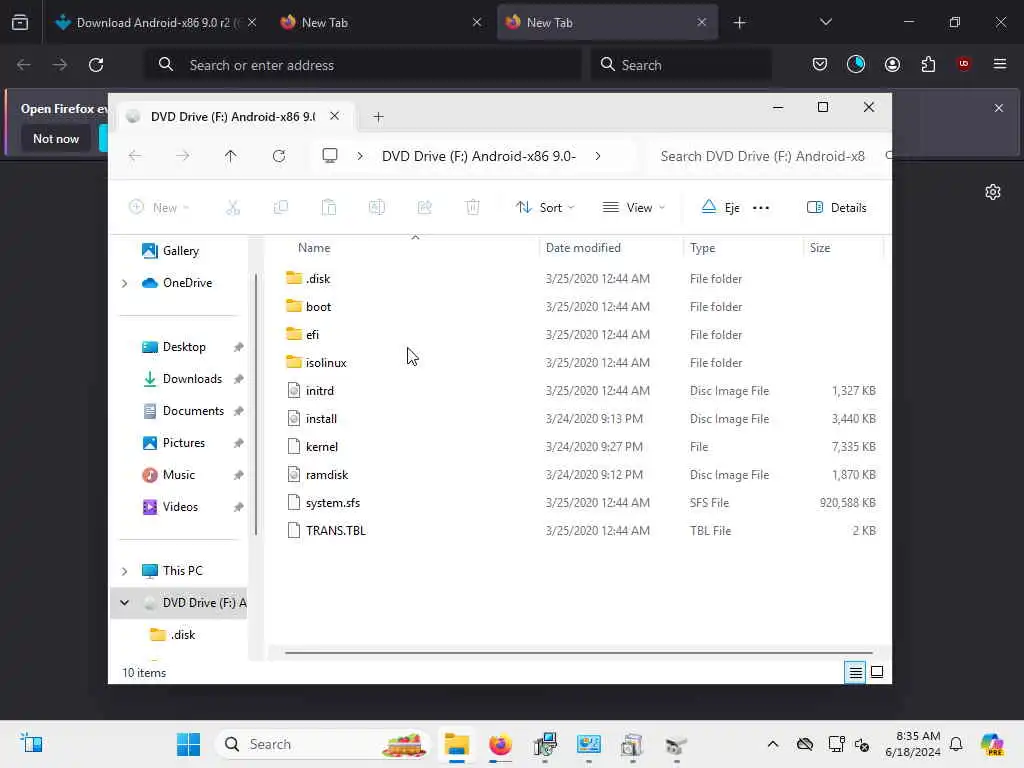Open Firefox application hamburger menu
This screenshot has width=1024, height=768.
click(1000, 64)
